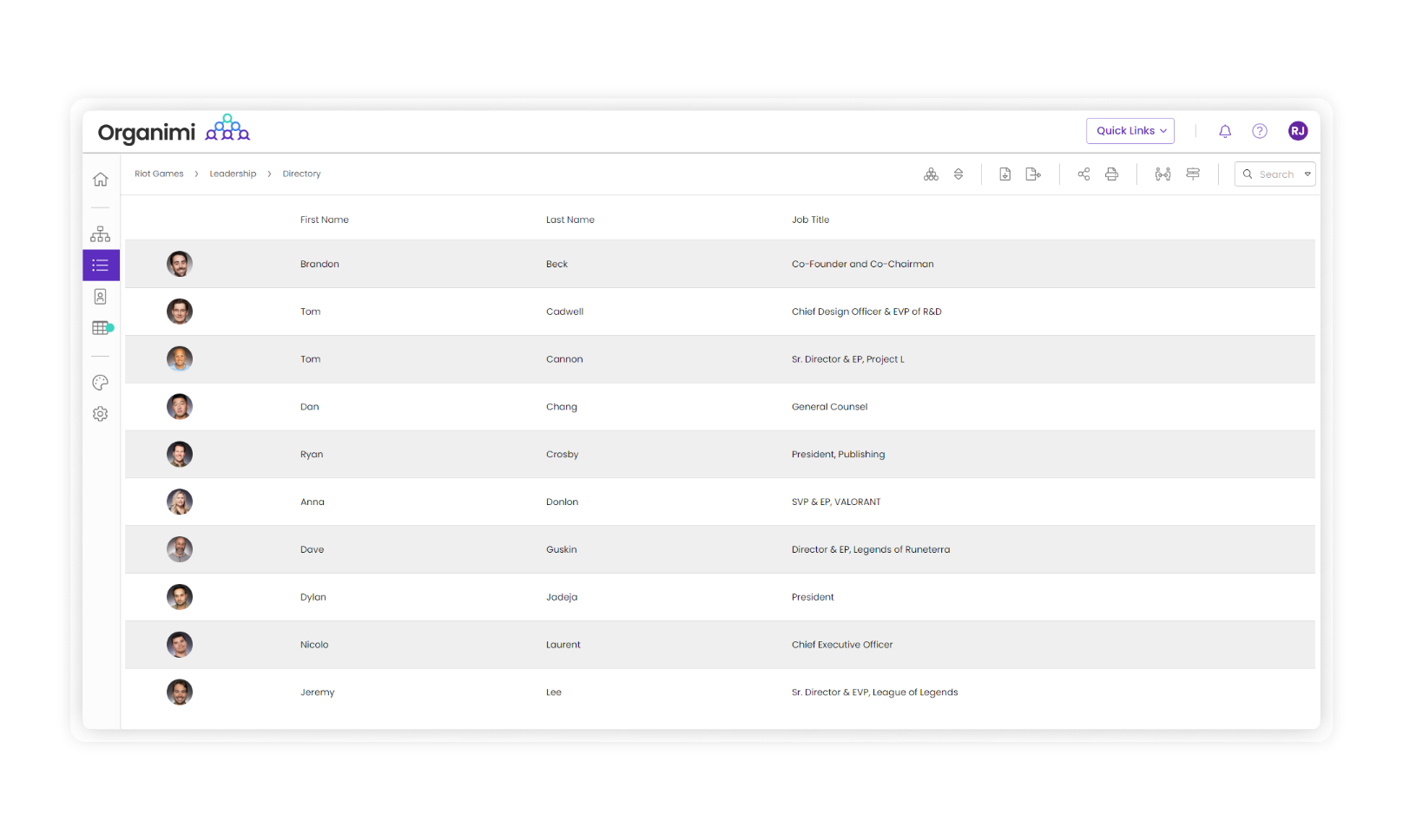
Task: Open the Quick Links dropdown
Action: pos(1130,131)
